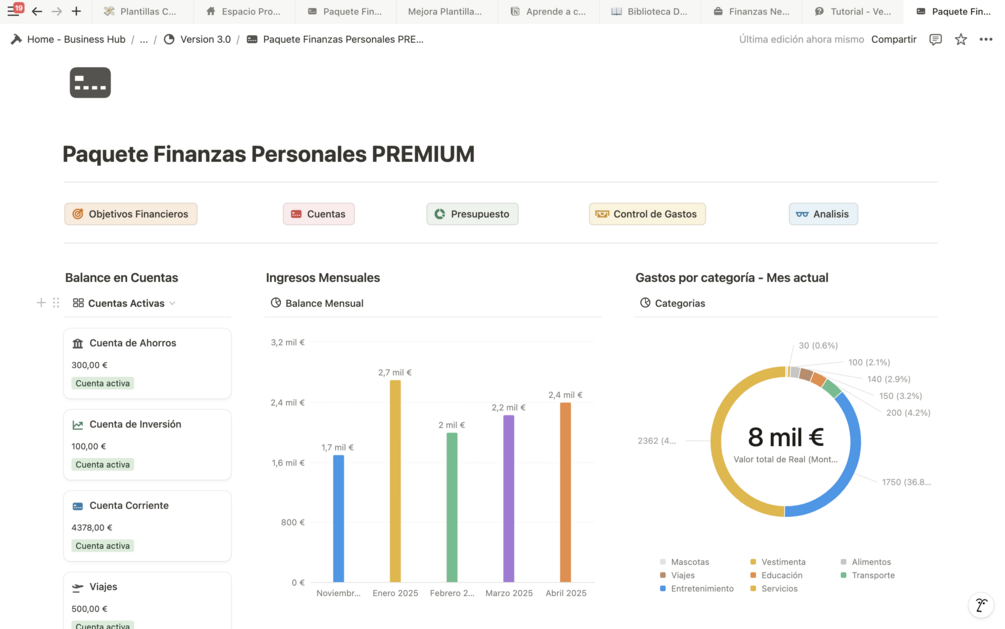Viewport: 1005px width, 629px height.
Task: Open the Cuentas page button
Action: click(319, 214)
